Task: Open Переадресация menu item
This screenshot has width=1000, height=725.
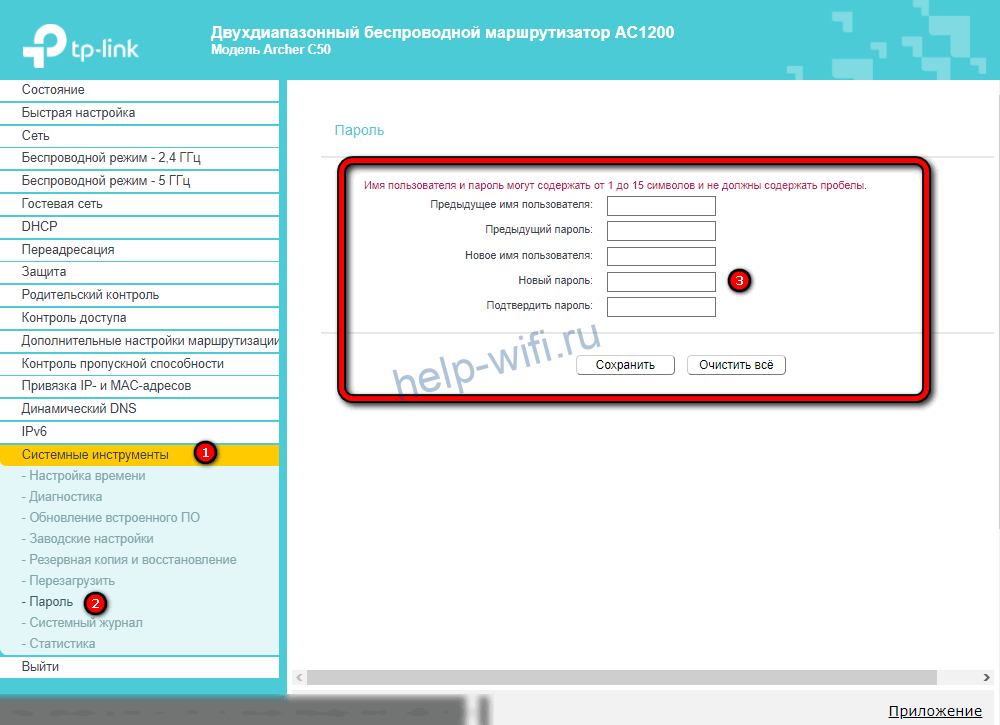Action: tap(139, 250)
